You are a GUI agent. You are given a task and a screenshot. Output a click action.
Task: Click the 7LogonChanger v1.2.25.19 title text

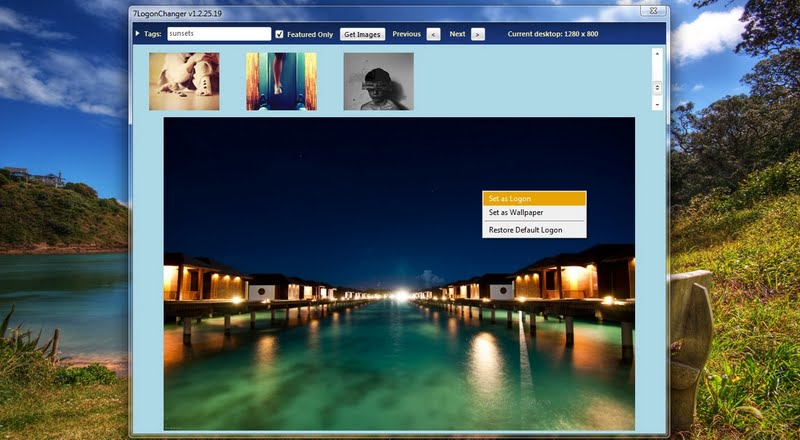pyautogui.click(x=178, y=14)
